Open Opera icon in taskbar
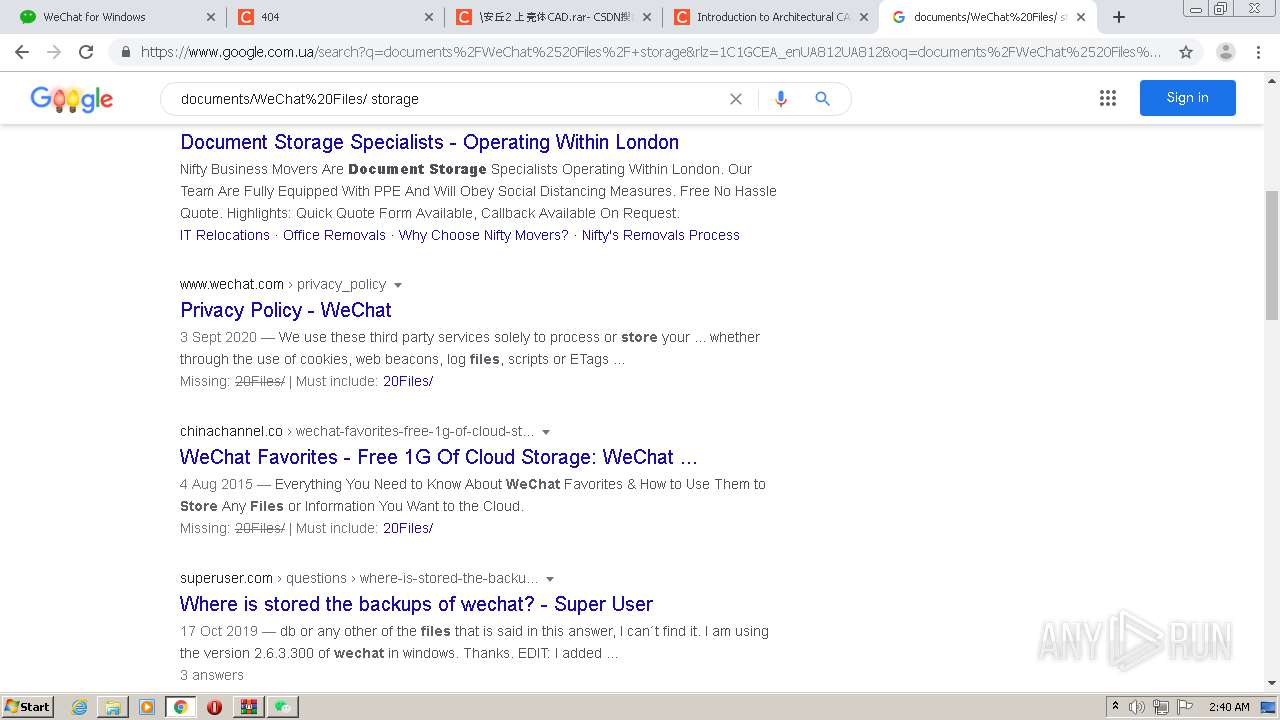The width and height of the screenshot is (1280, 720). coord(214,707)
